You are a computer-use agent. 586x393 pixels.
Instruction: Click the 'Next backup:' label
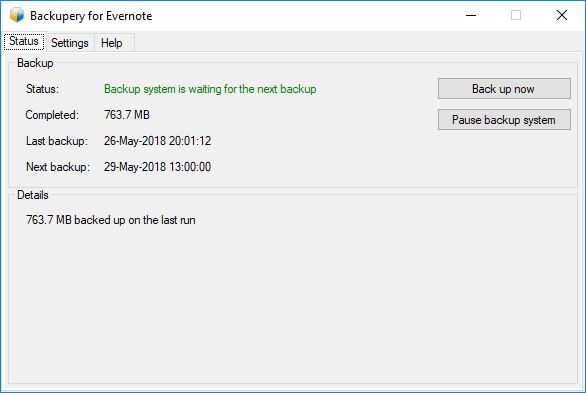pyautogui.click(x=58, y=167)
